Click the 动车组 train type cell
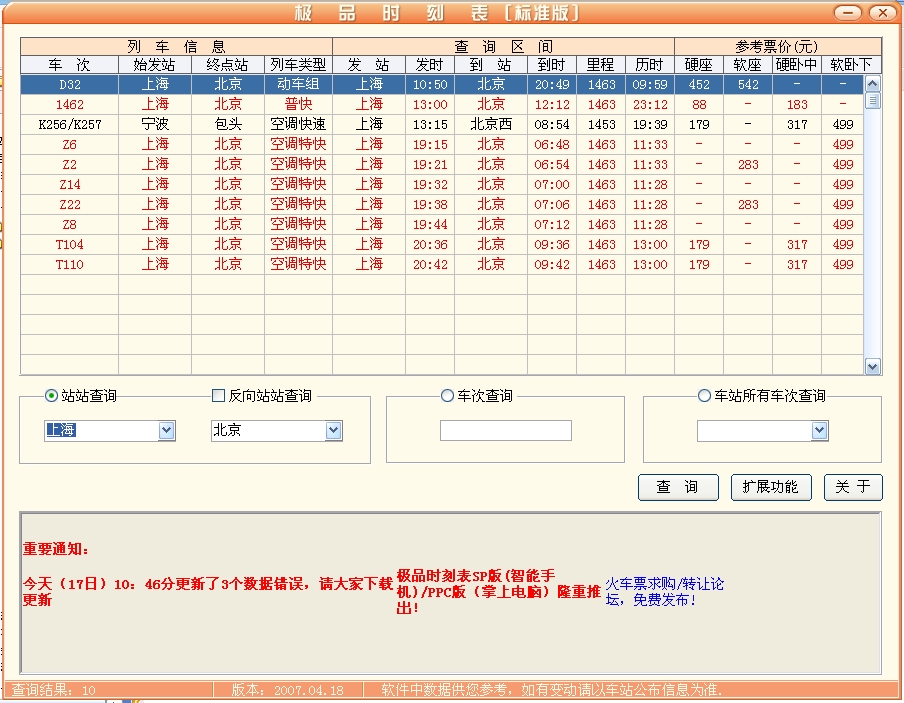 coord(298,84)
